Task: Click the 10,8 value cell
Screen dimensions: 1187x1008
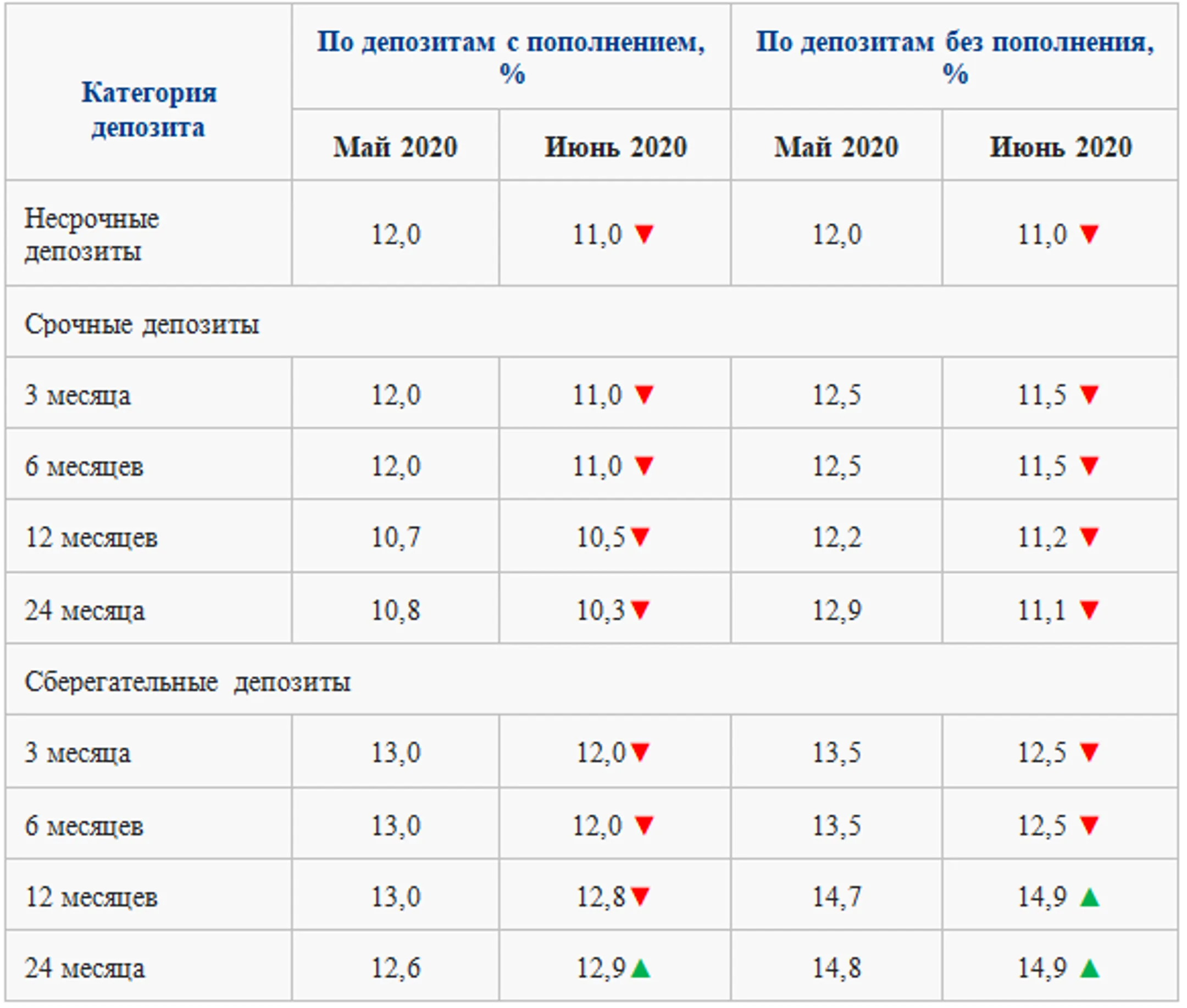Action: coord(396,610)
